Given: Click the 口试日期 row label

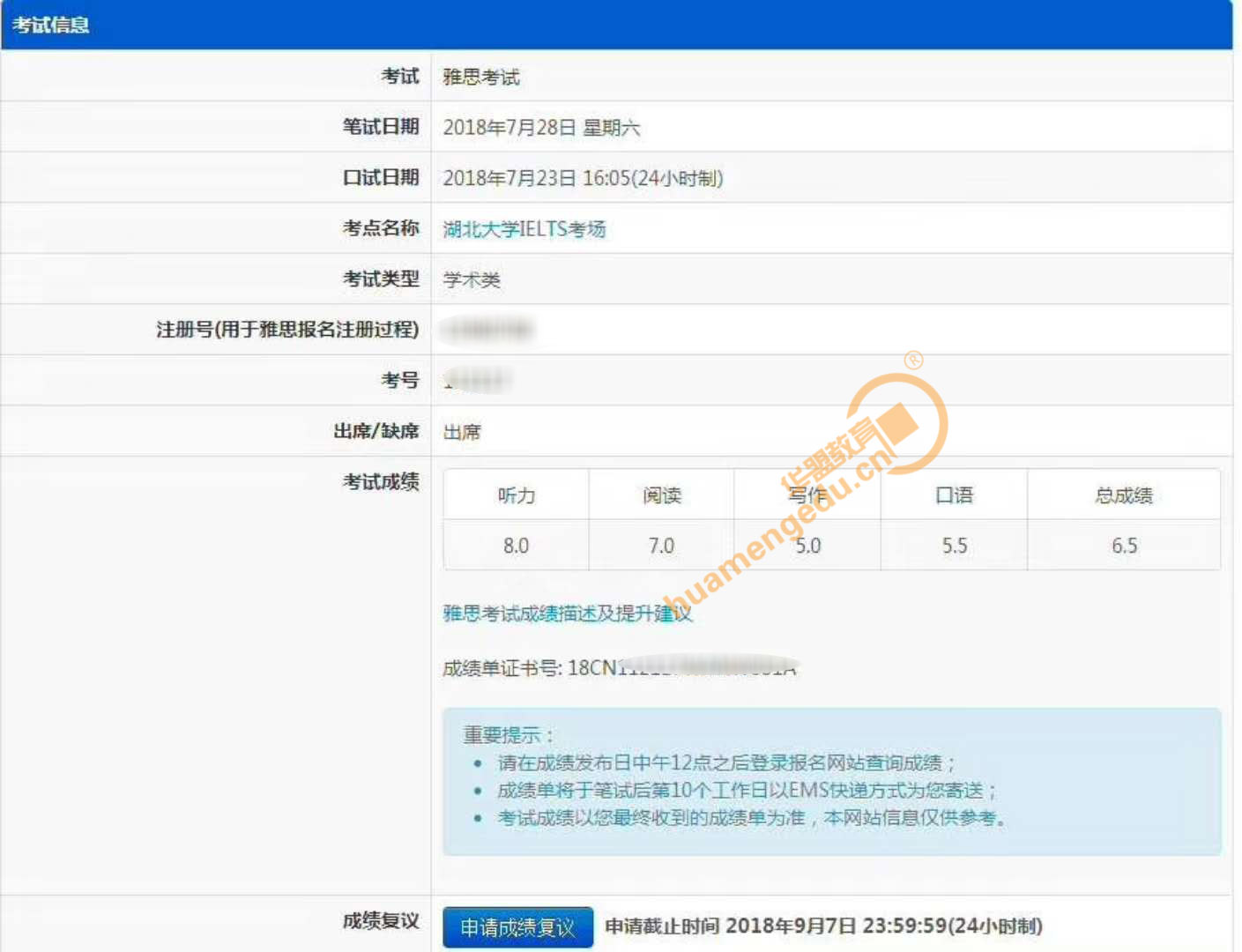Looking at the screenshot, I should click(381, 177).
